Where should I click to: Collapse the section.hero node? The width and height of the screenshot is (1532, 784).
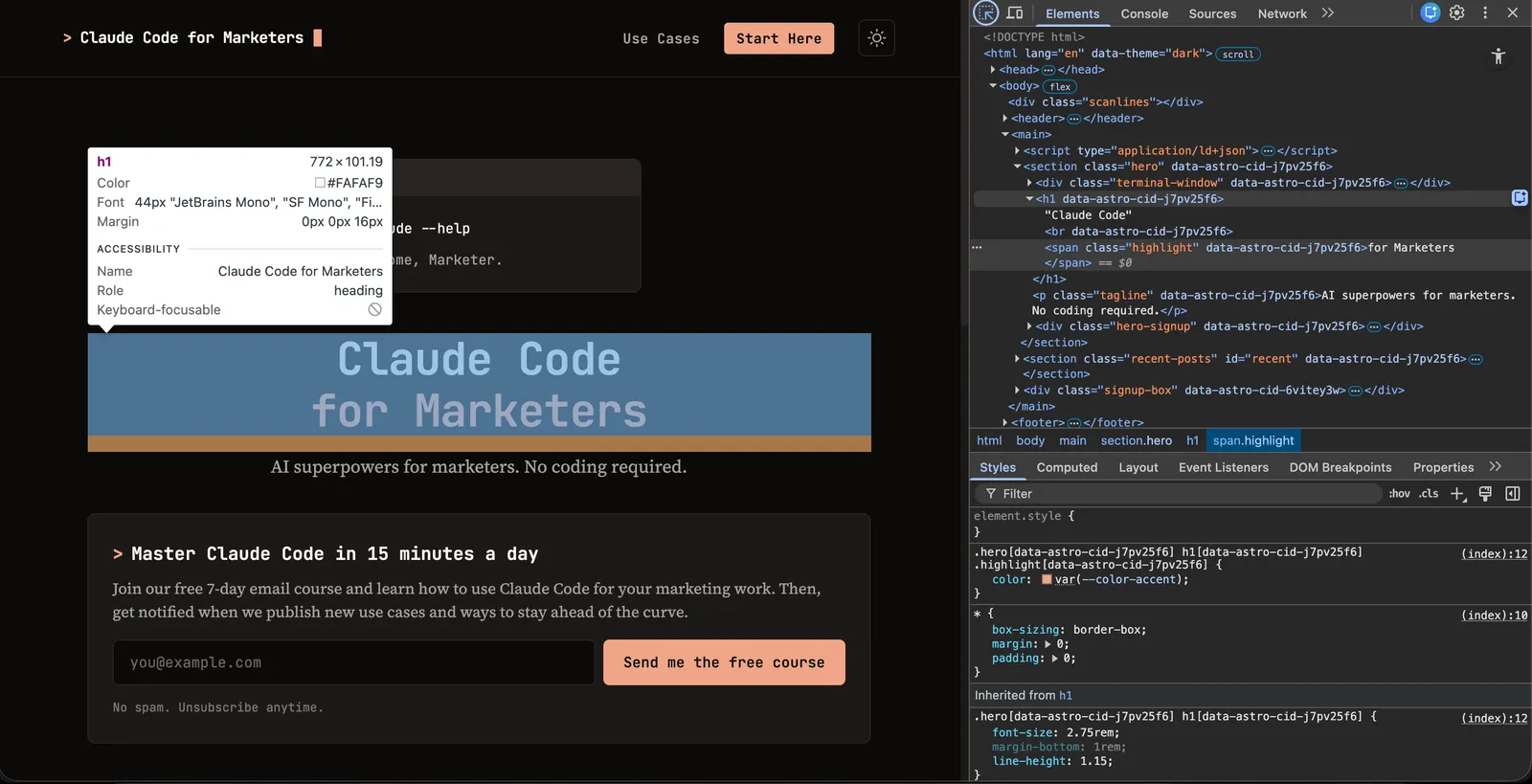click(1017, 167)
